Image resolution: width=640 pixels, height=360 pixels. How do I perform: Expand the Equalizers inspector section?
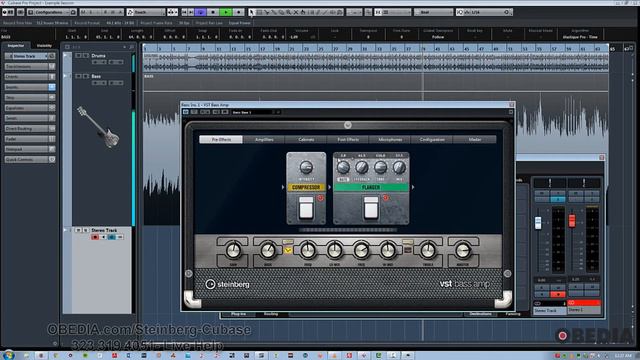[30, 108]
